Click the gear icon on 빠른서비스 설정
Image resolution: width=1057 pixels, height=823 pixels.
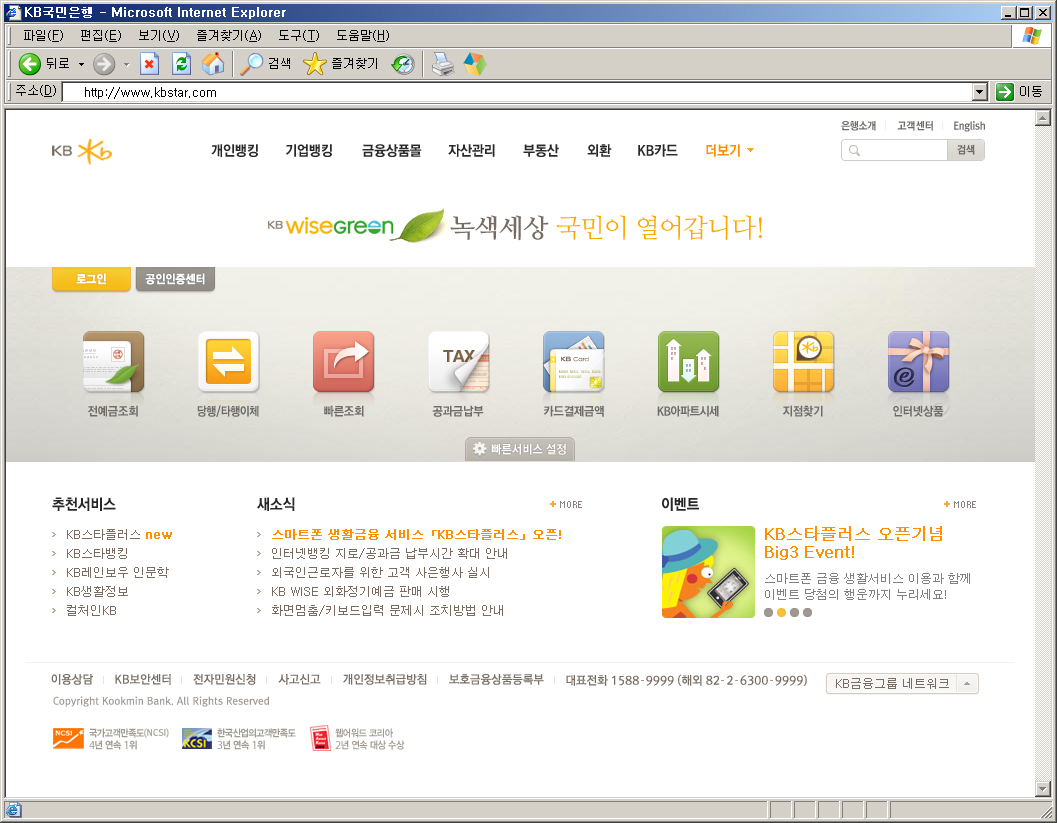point(479,449)
